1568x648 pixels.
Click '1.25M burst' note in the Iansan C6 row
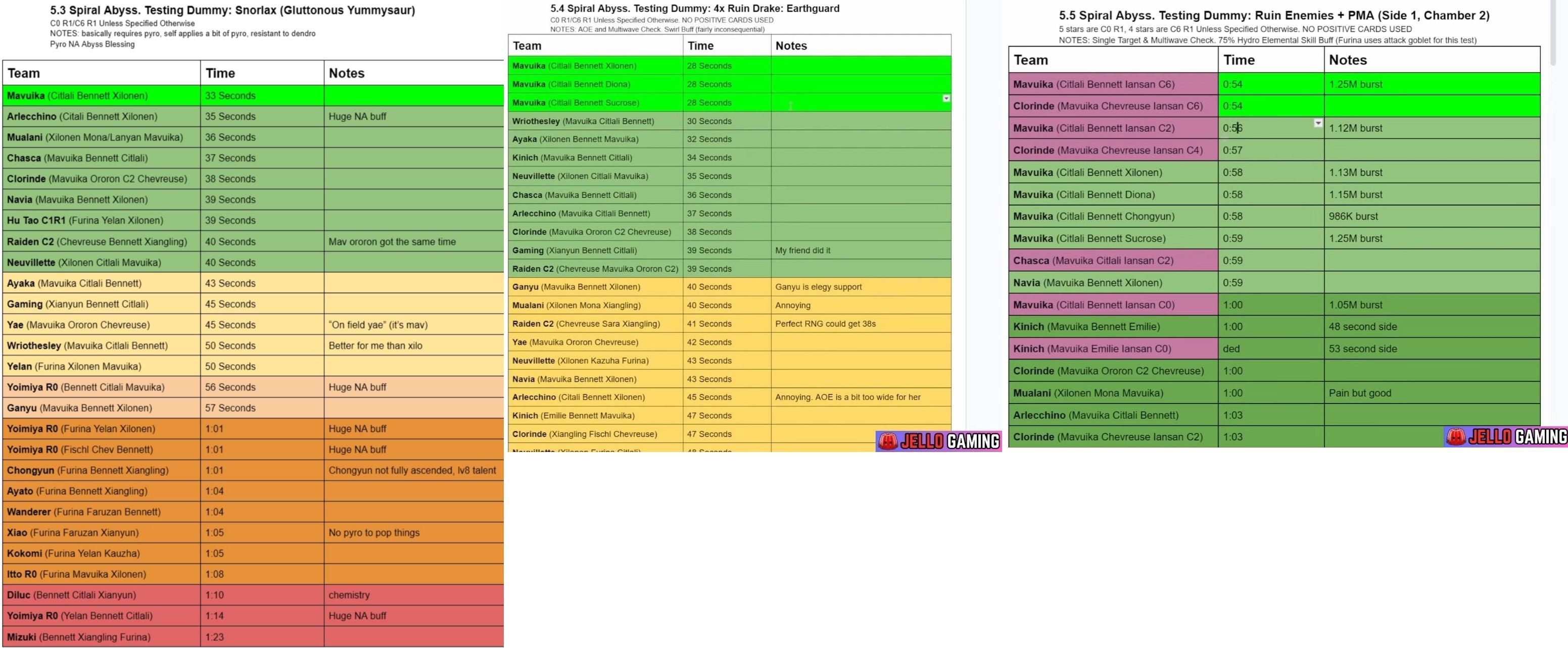[x=1356, y=84]
